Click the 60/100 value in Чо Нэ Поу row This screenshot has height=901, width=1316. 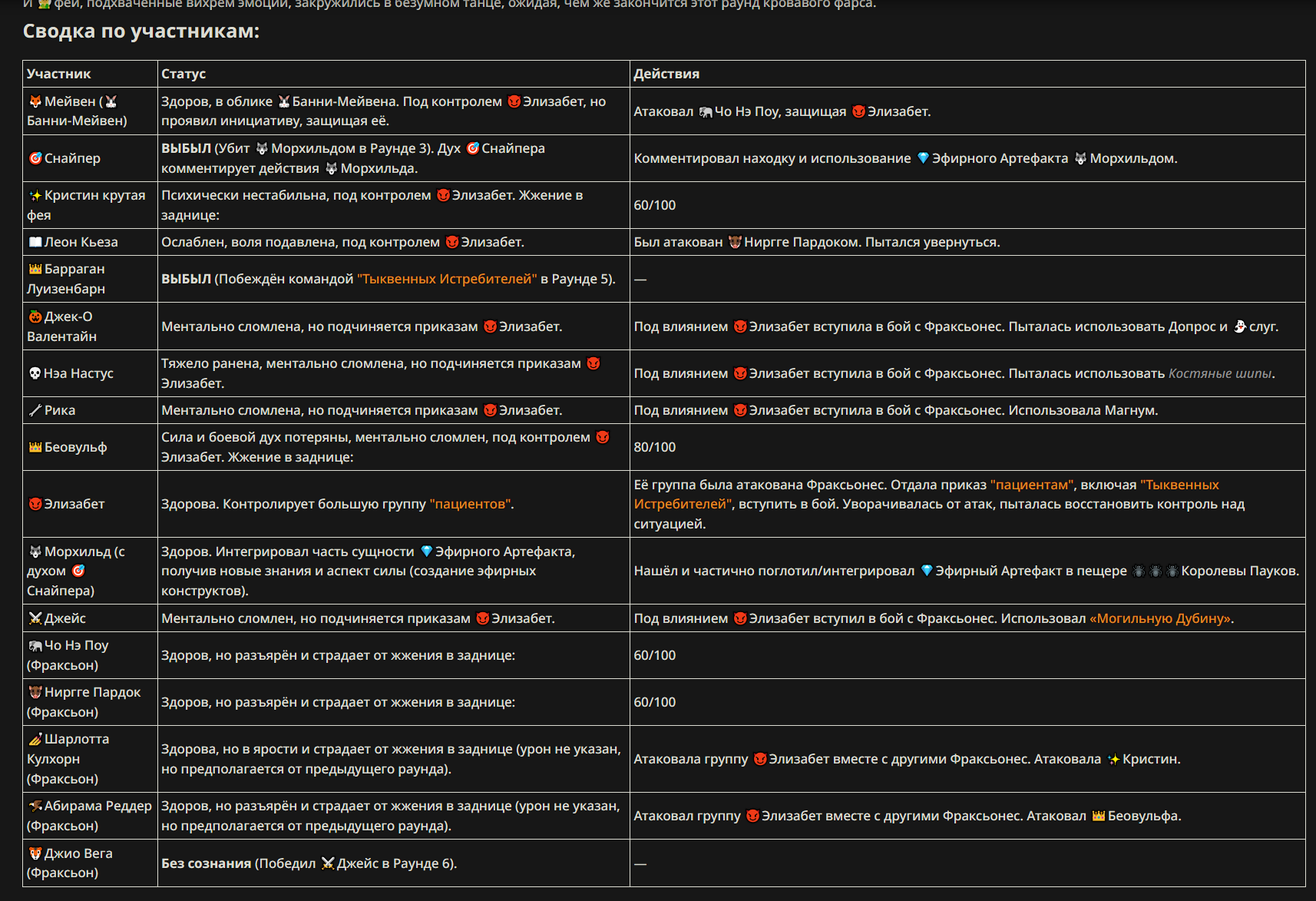click(x=655, y=655)
